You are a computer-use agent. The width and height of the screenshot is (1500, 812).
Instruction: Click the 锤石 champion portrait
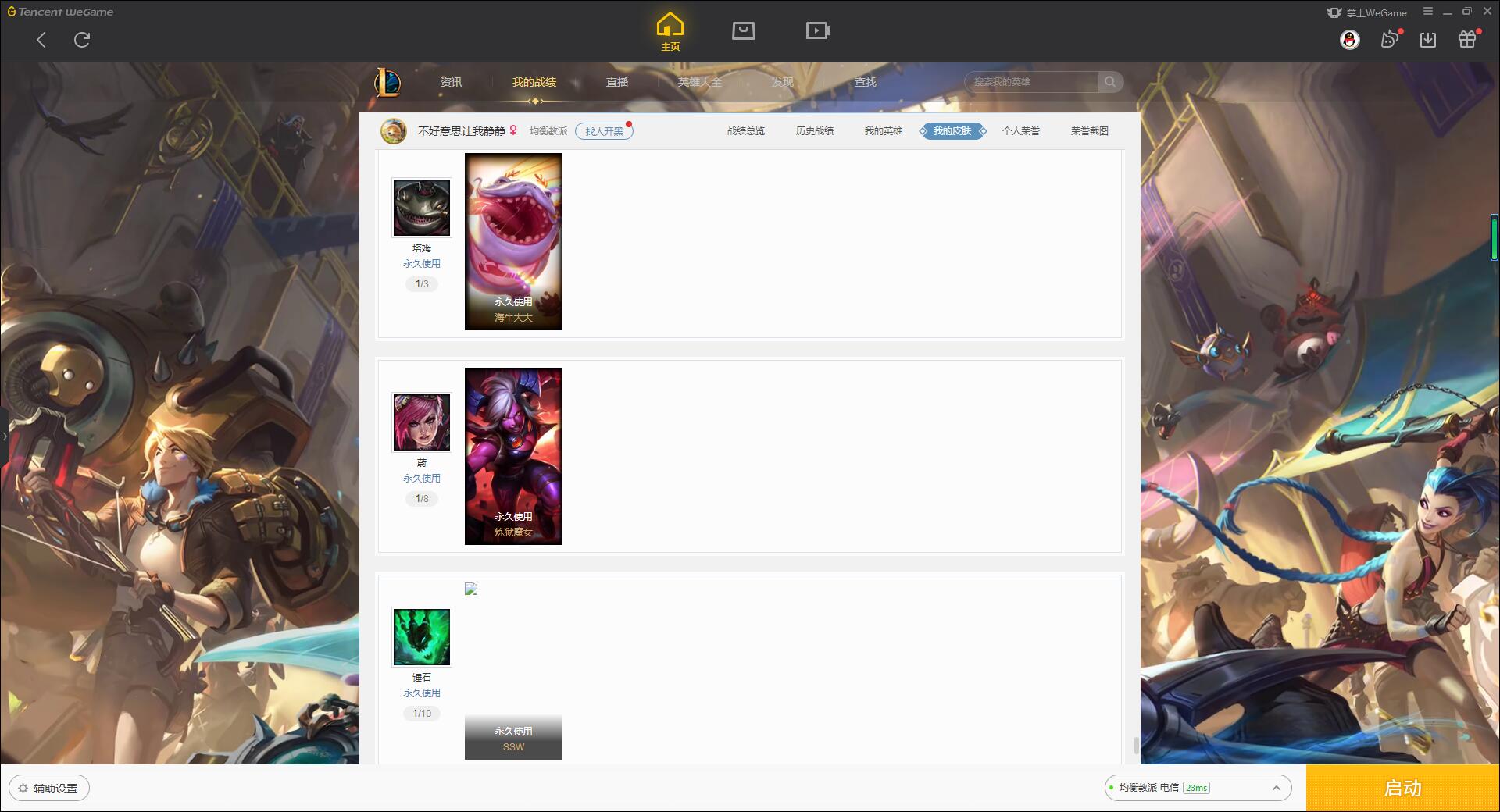(x=422, y=637)
